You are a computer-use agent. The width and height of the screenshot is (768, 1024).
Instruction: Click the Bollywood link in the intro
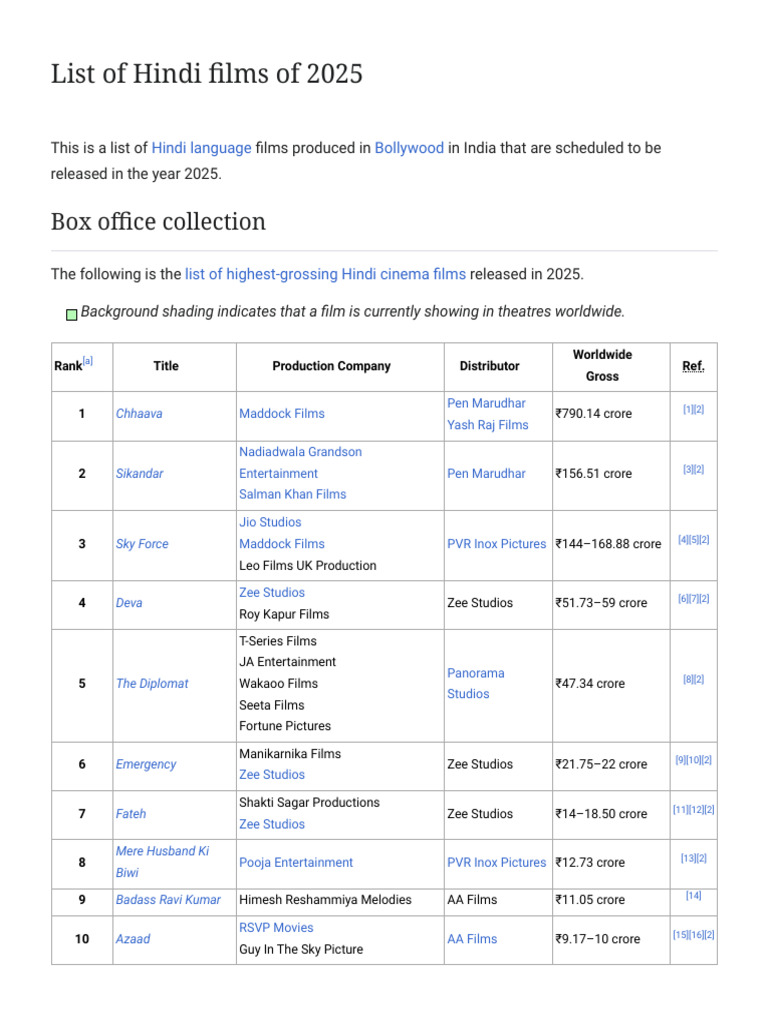click(x=409, y=148)
